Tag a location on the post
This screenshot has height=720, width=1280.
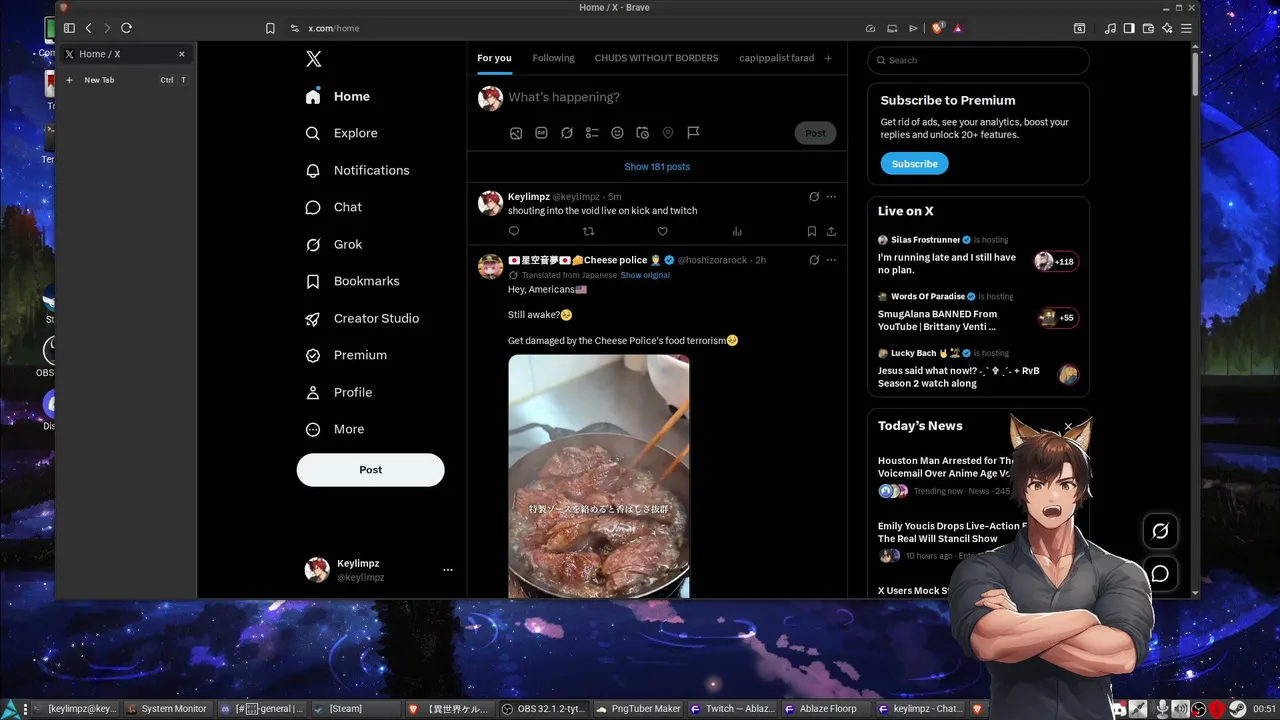[x=668, y=133]
